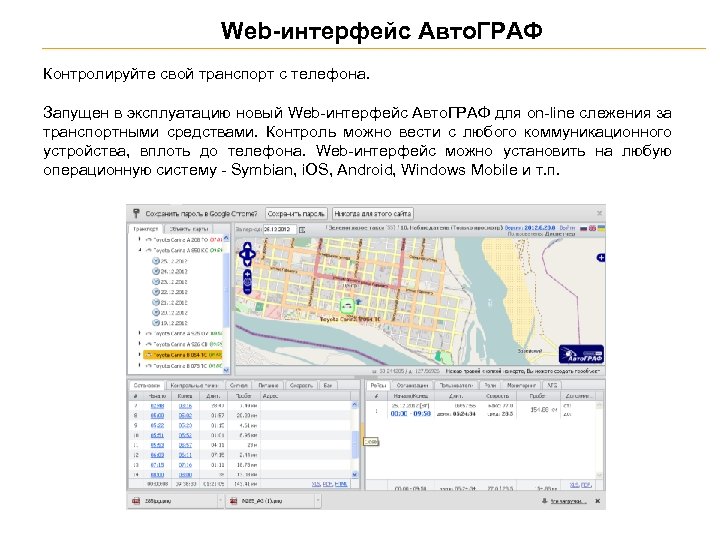Click the green car marker on the map
The height and width of the screenshot is (540, 720).
coord(348,305)
